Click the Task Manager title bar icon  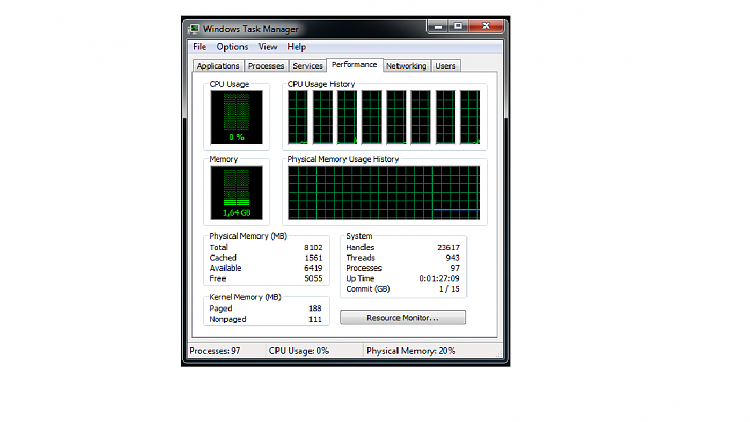(194, 29)
